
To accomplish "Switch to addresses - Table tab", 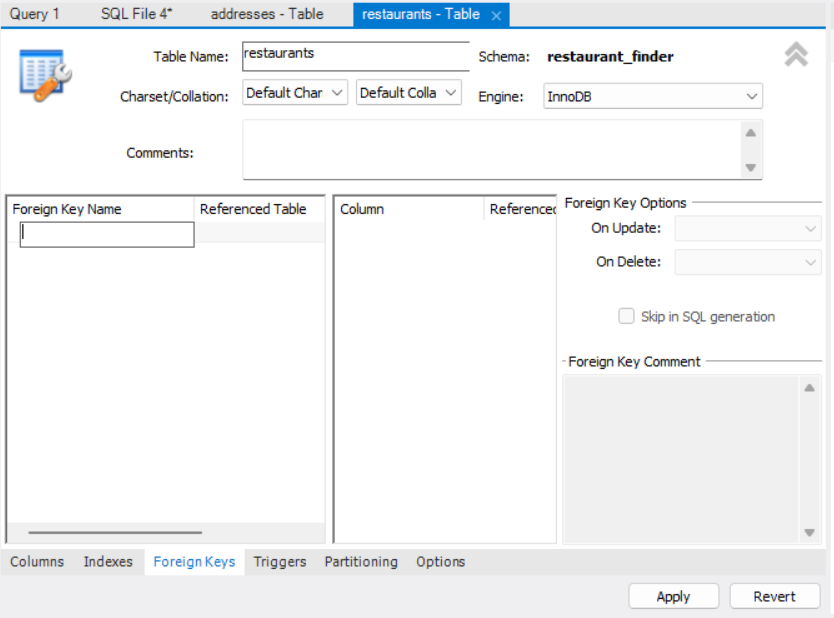I will pos(266,14).
